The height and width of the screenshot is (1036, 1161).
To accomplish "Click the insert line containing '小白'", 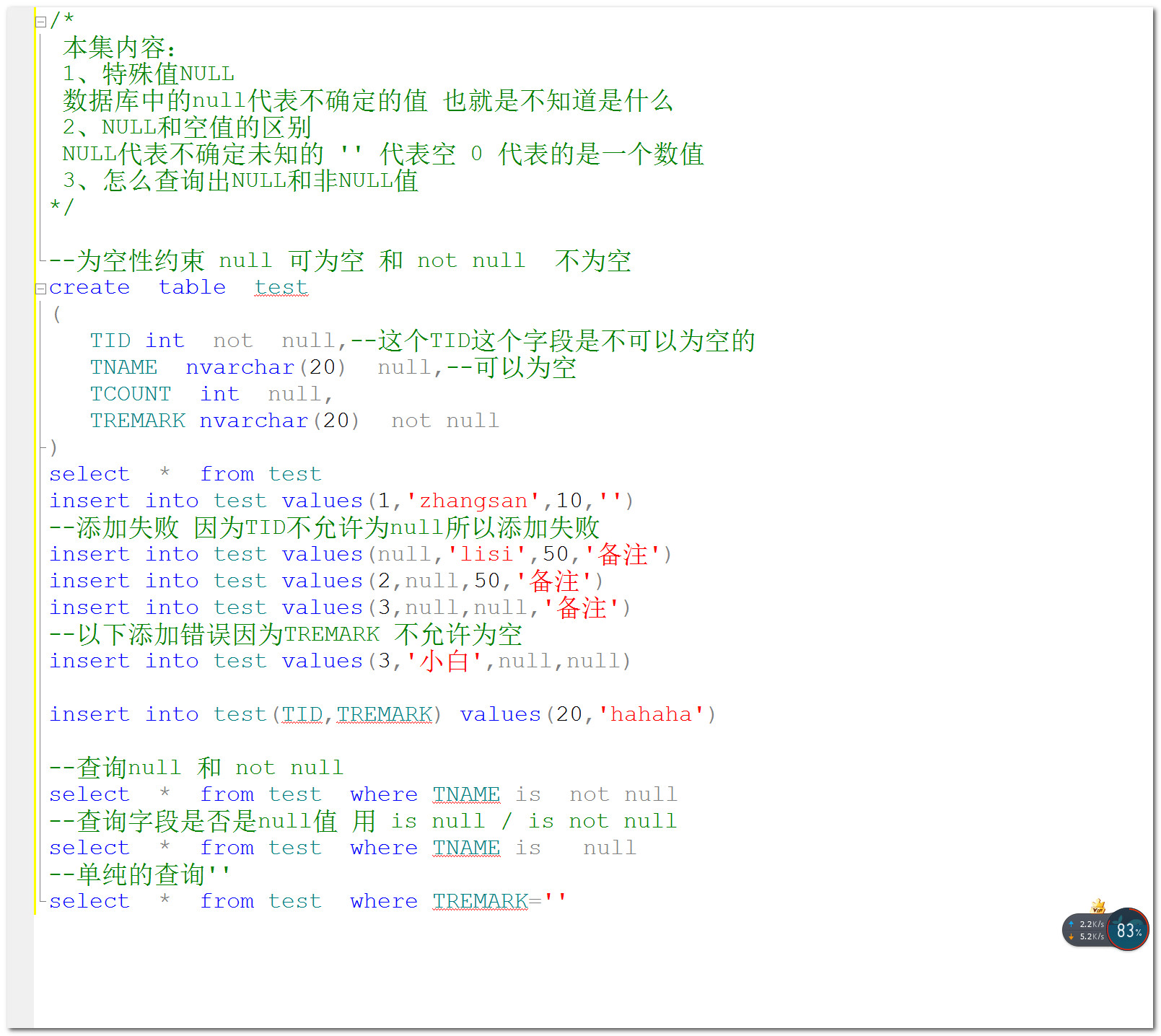I will click(340, 662).
